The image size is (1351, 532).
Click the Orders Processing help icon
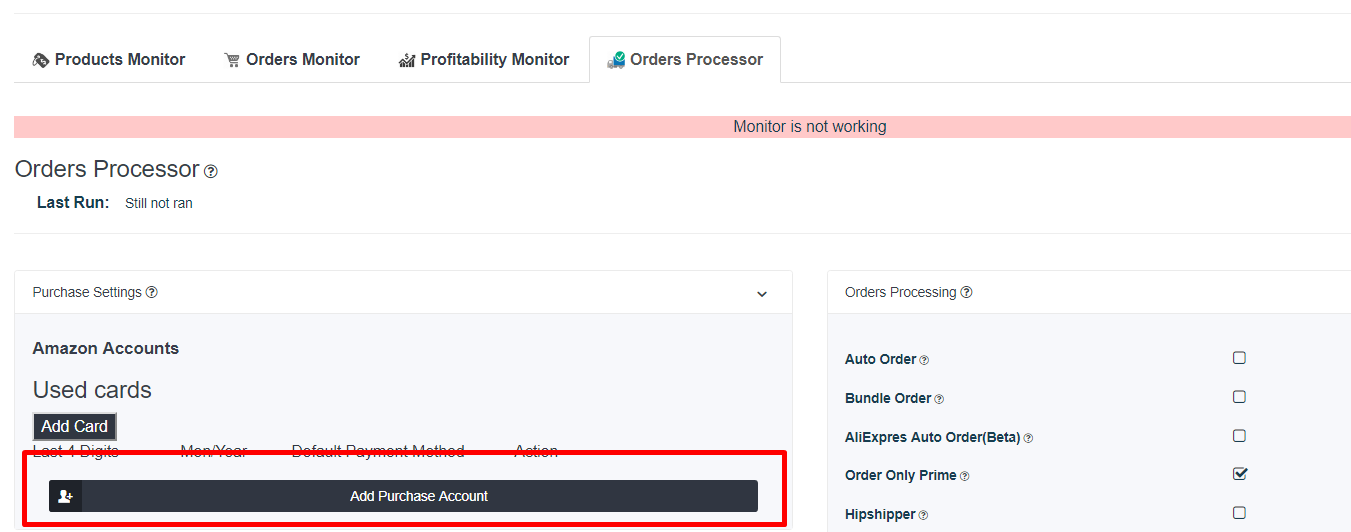coord(967,292)
